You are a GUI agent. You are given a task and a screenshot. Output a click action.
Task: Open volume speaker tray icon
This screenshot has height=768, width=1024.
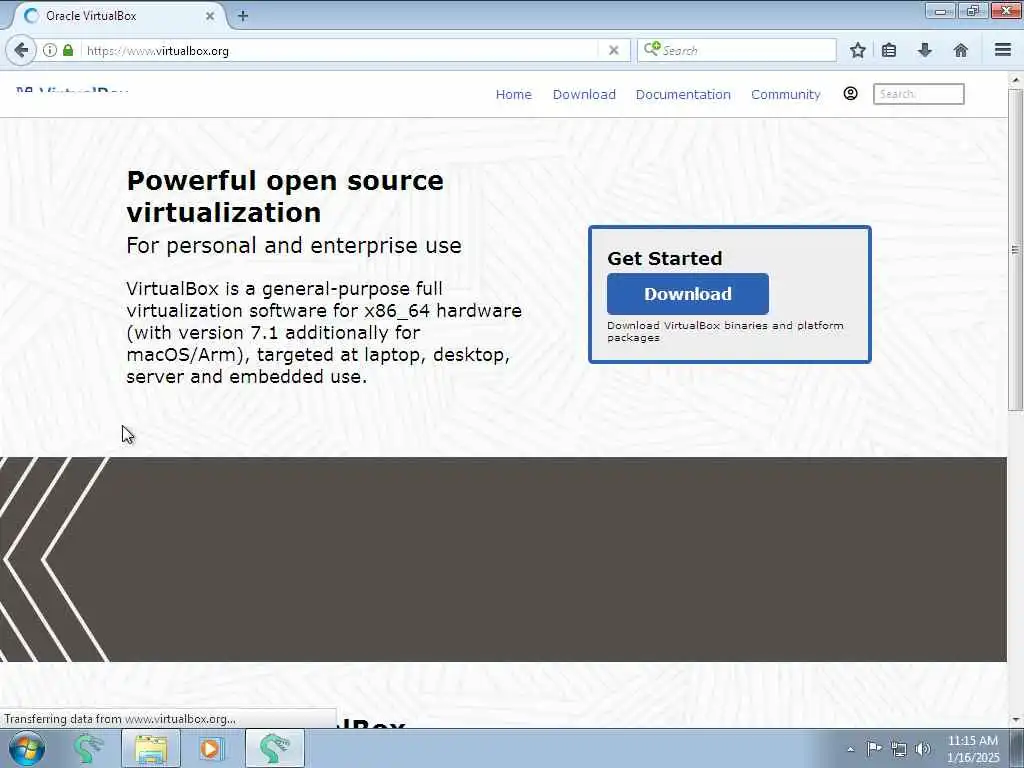[x=923, y=749]
